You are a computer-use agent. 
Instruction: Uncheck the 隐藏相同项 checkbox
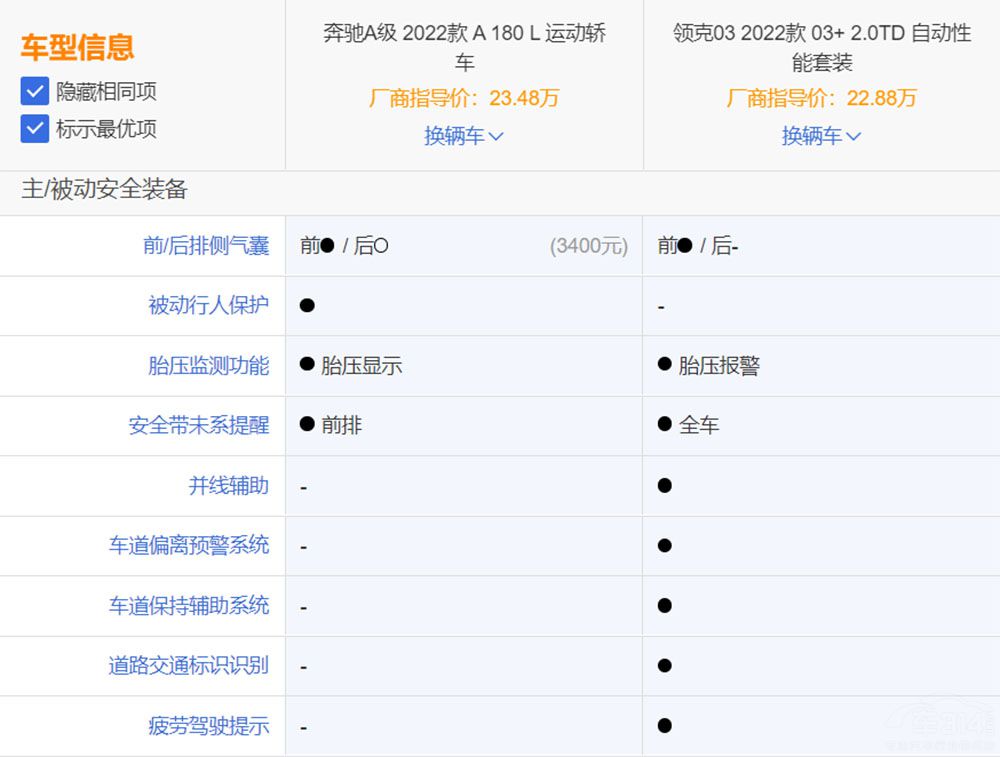tap(35, 92)
